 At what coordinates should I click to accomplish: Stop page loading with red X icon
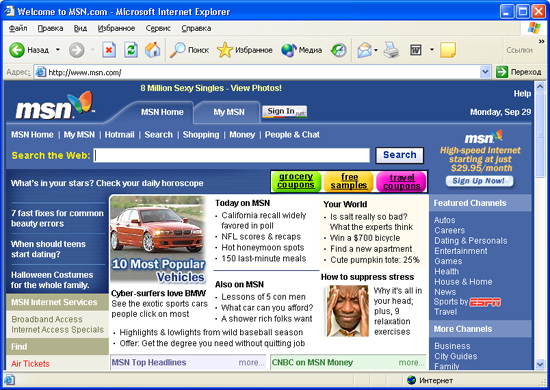[109, 50]
